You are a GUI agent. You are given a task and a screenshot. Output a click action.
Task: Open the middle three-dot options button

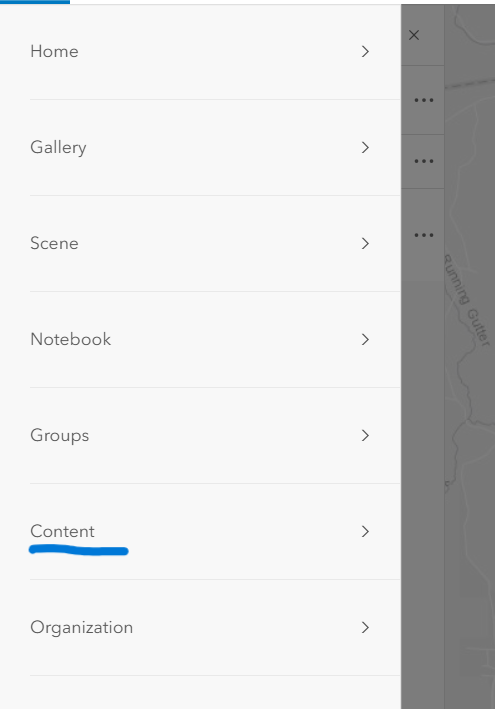click(424, 161)
